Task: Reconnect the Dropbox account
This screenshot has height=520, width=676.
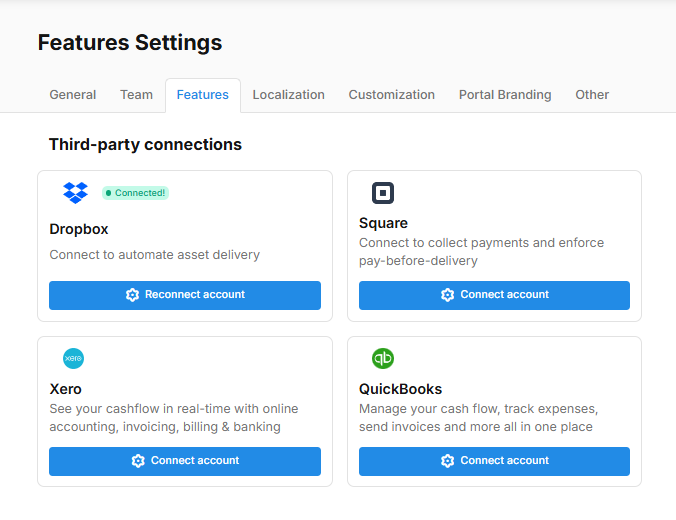Action: [x=185, y=295]
